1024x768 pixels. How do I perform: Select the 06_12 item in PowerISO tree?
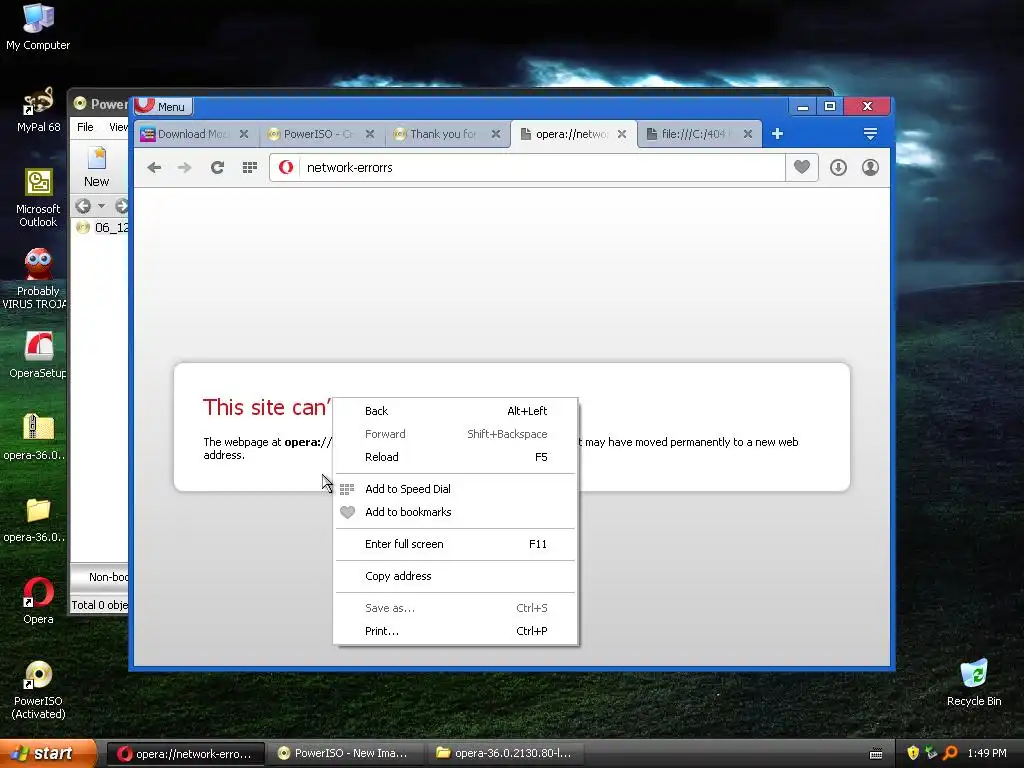click(x=104, y=228)
